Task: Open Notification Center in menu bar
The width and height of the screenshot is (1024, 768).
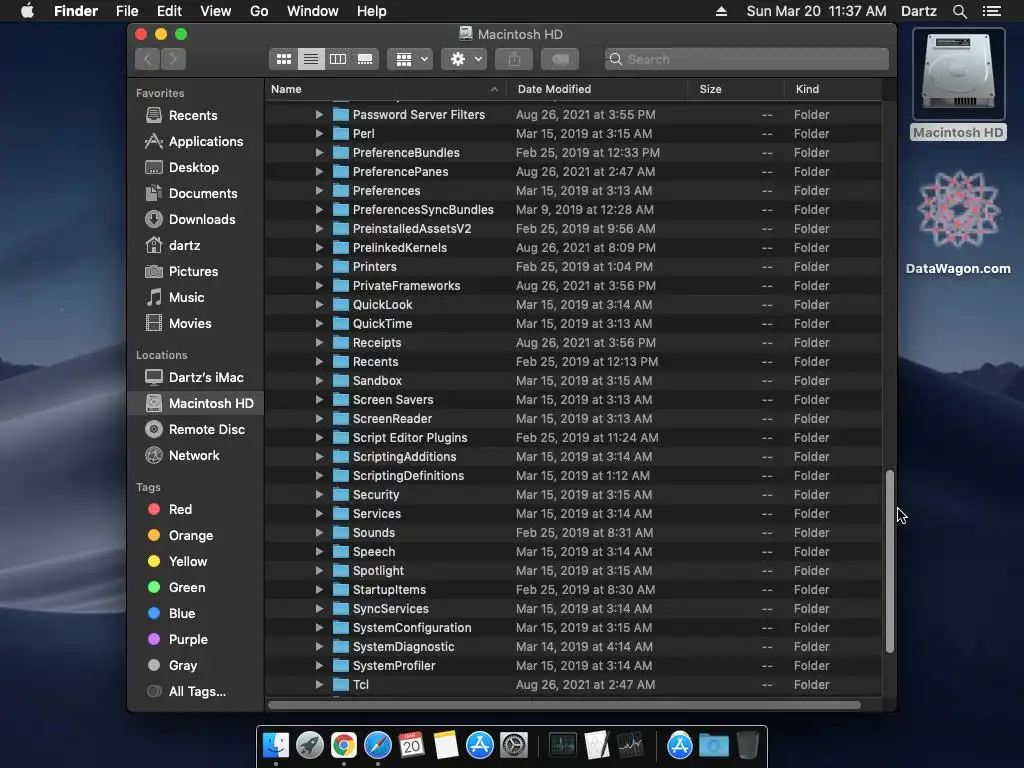Action: point(992,11)
